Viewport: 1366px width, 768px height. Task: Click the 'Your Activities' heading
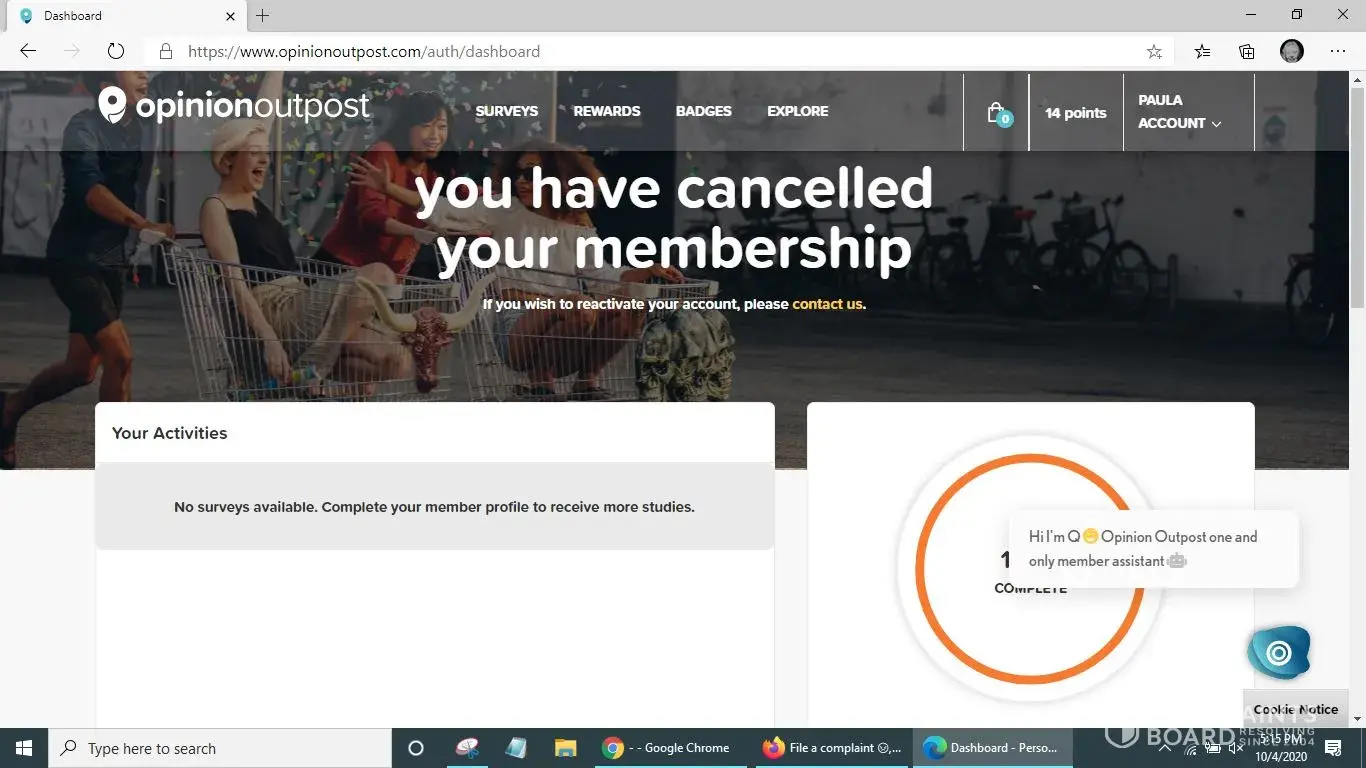[169, 433]
